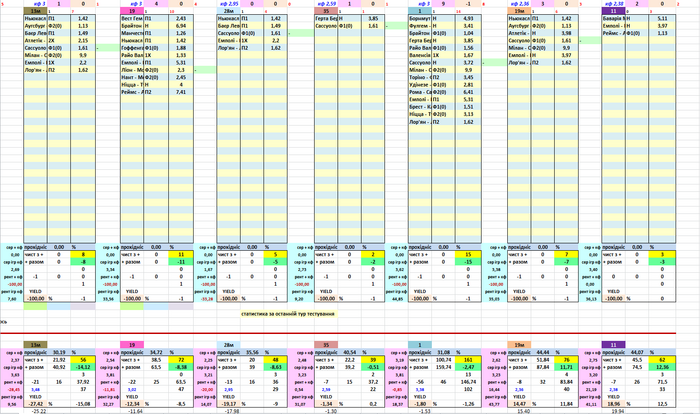The image size is (700, 414).
Task: Click the value '159,74' in block 1
Action: point(444,367)
